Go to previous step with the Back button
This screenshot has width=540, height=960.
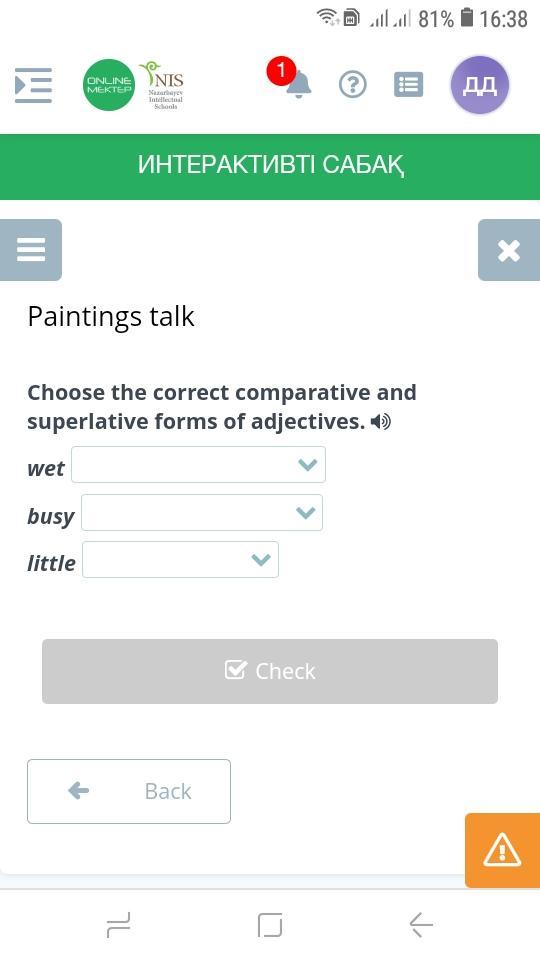[x=129, y=791]
